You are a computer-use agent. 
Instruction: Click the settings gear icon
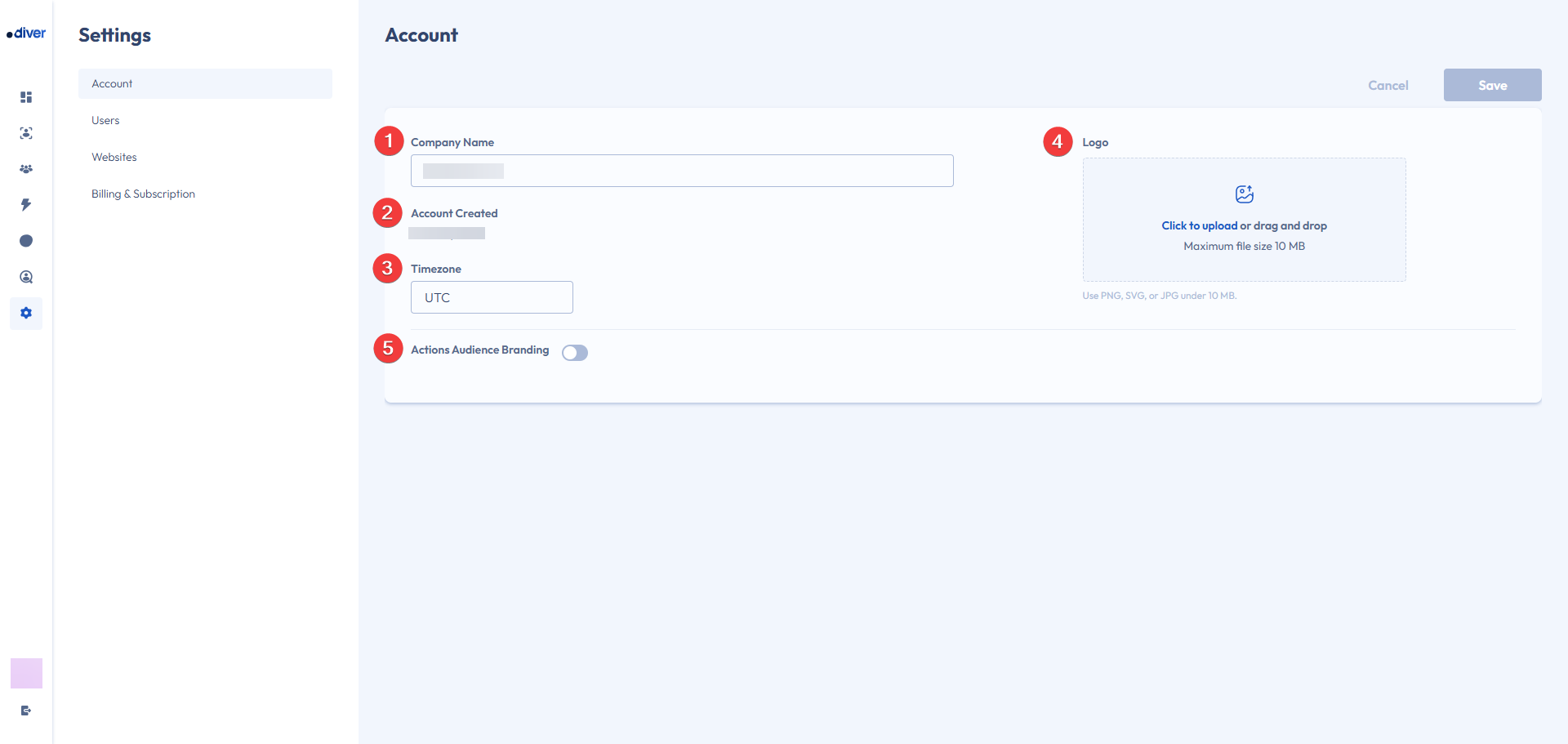point(26,313)
